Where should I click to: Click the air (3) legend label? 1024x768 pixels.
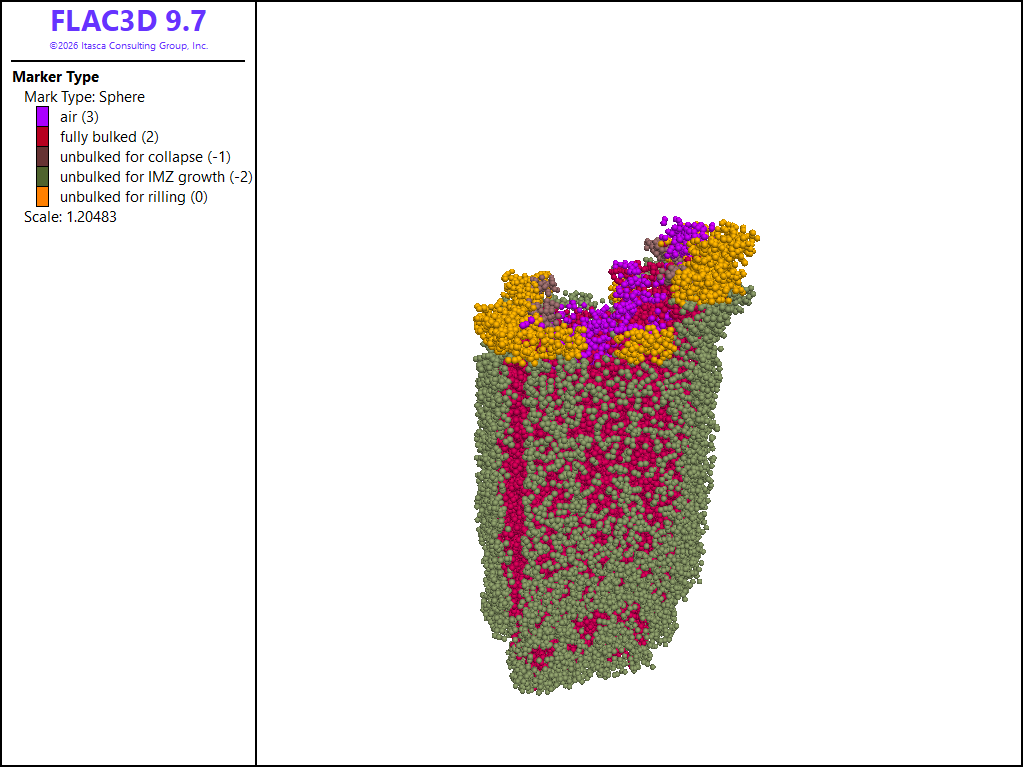pyautogui.click(x=79, y=117)
